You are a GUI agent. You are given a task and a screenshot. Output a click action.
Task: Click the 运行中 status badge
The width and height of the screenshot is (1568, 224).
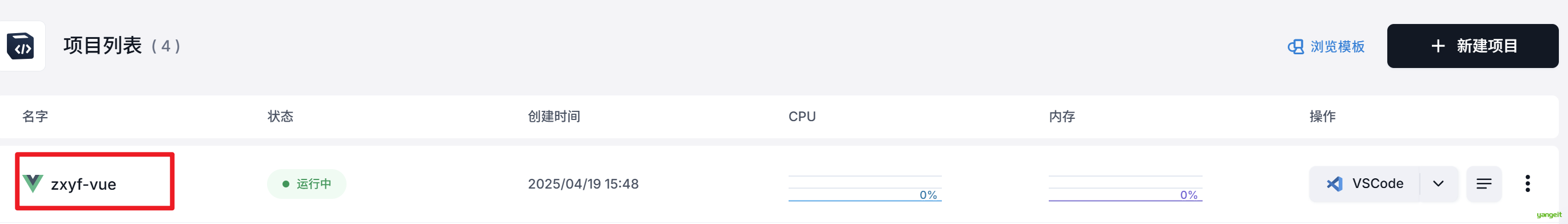click(x=307, y=184)
